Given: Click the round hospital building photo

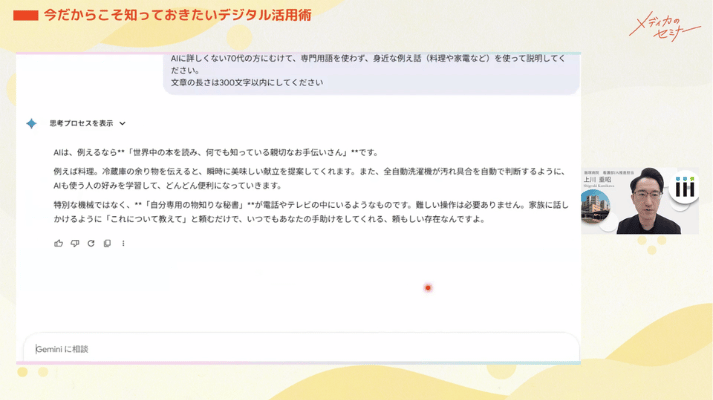Looking at the screenshot, I should 595,205.
